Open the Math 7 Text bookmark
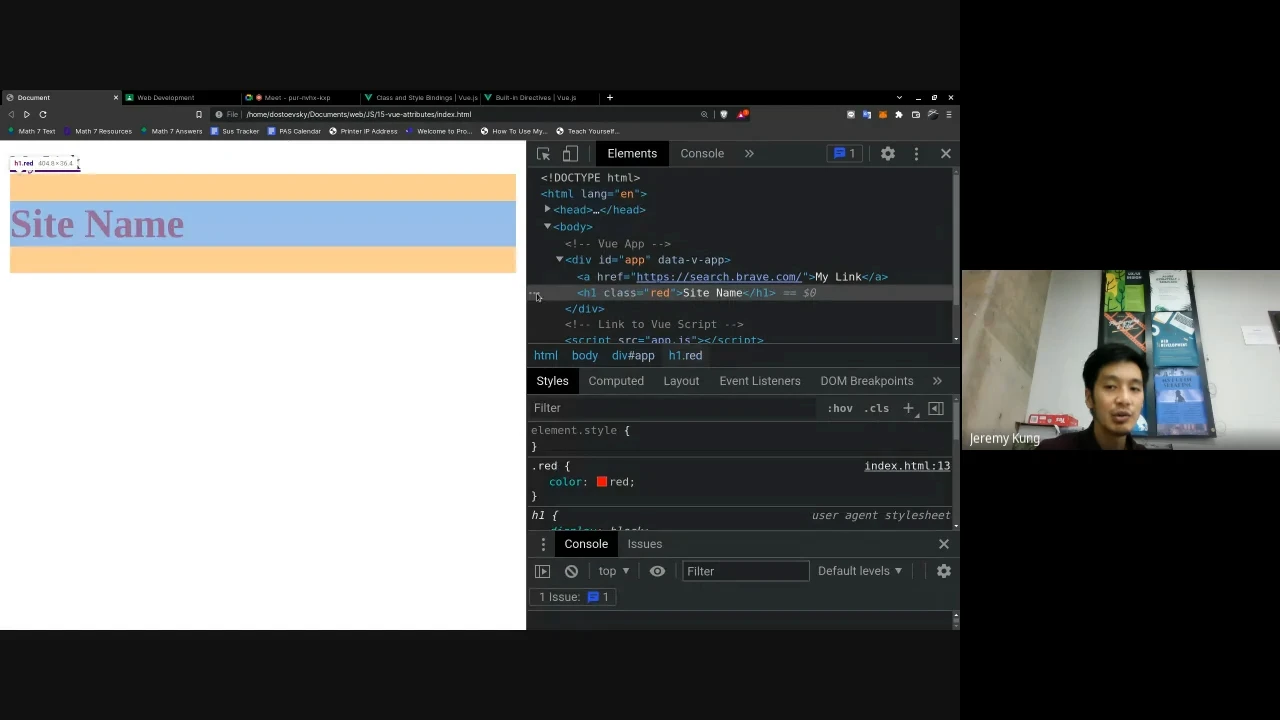Viewport: 1280px width, 720px height. click(x=32, y=131)
